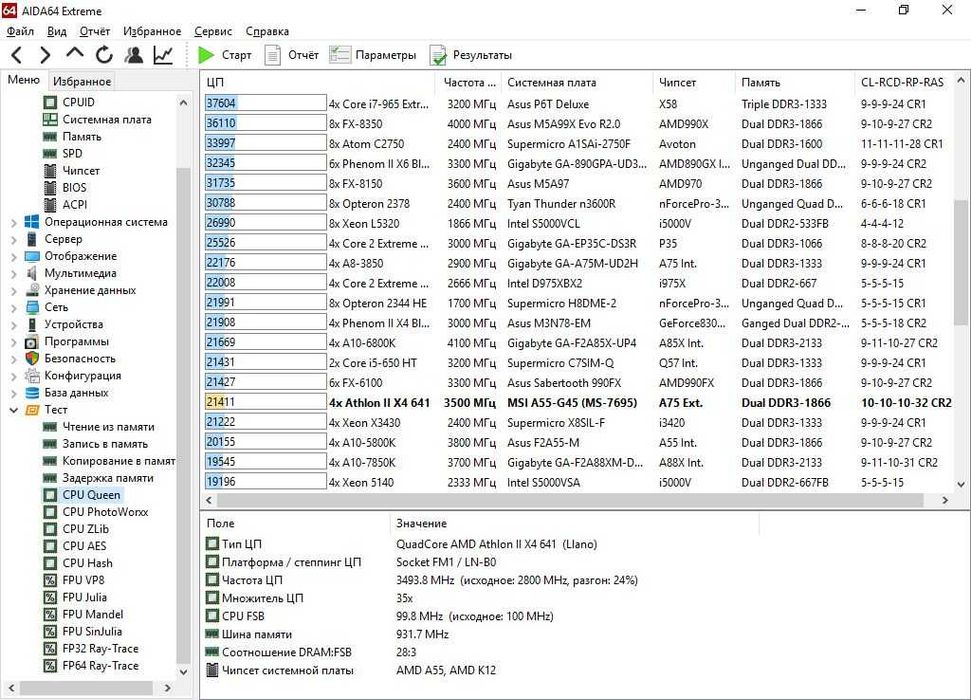Select the BIOS tree item
Screen dimensions: 971x700
[x=74, y=188]
